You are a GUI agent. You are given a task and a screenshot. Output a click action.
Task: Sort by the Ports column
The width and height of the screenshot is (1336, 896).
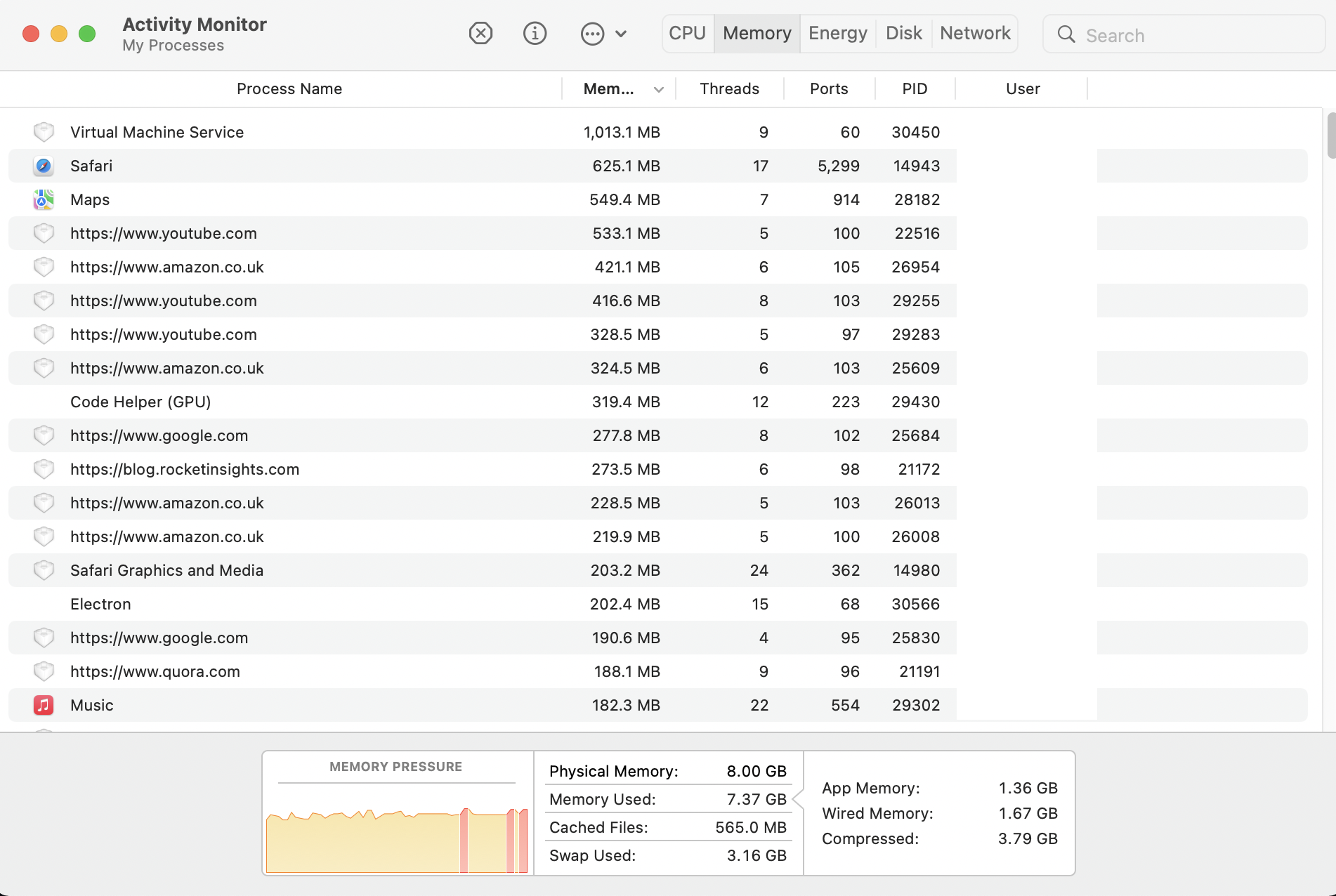[829, 88]
